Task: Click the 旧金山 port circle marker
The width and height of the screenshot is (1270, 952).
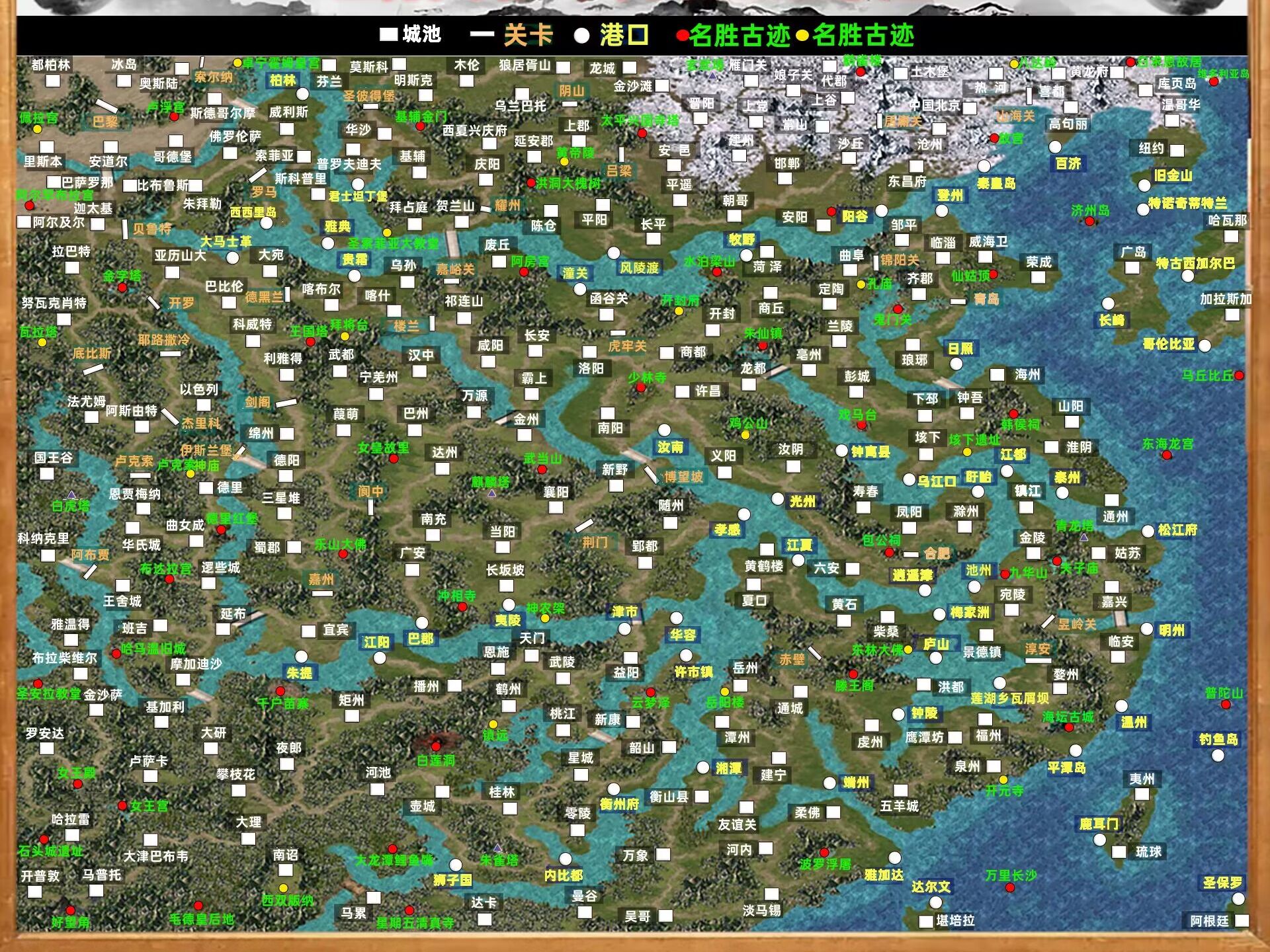Action: coord(1144,185)
